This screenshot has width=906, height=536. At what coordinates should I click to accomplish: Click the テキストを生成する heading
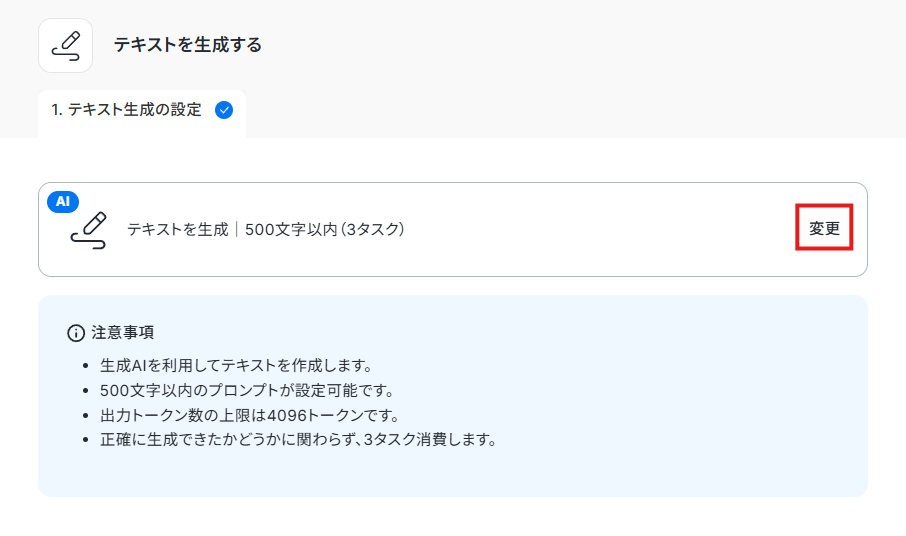[x=188, y=45]
